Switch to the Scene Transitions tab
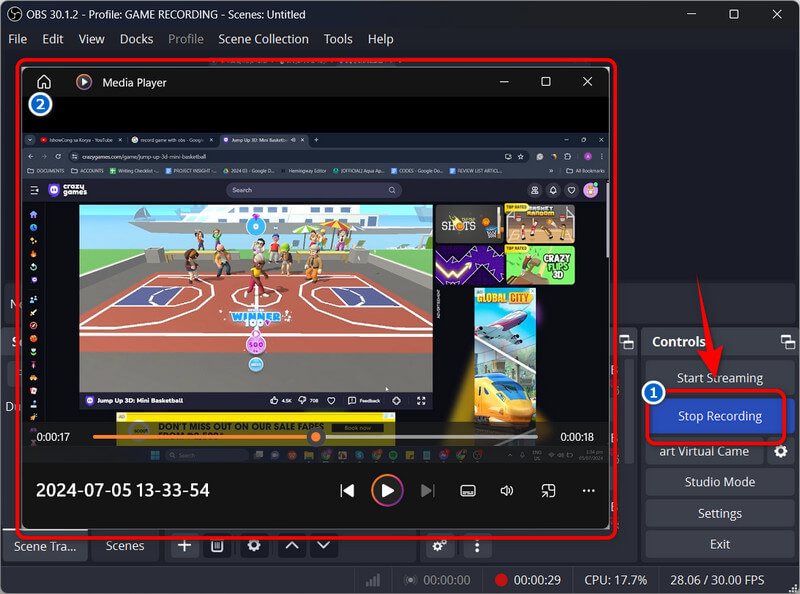This screenshot has height=594, width=800. (x=45, y=546)
